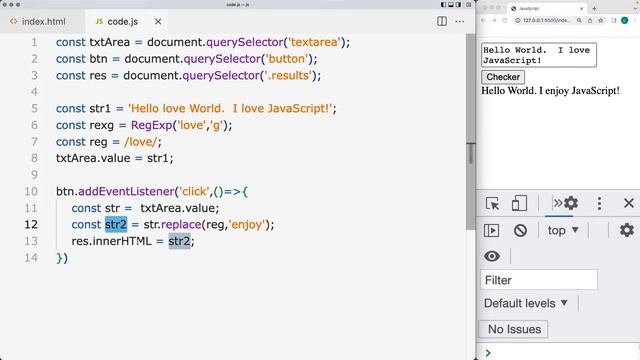The height and width of the screenshot is (360, 640).
Task: Close the JavaScript browser tab
Action: (x=582, y=9)
